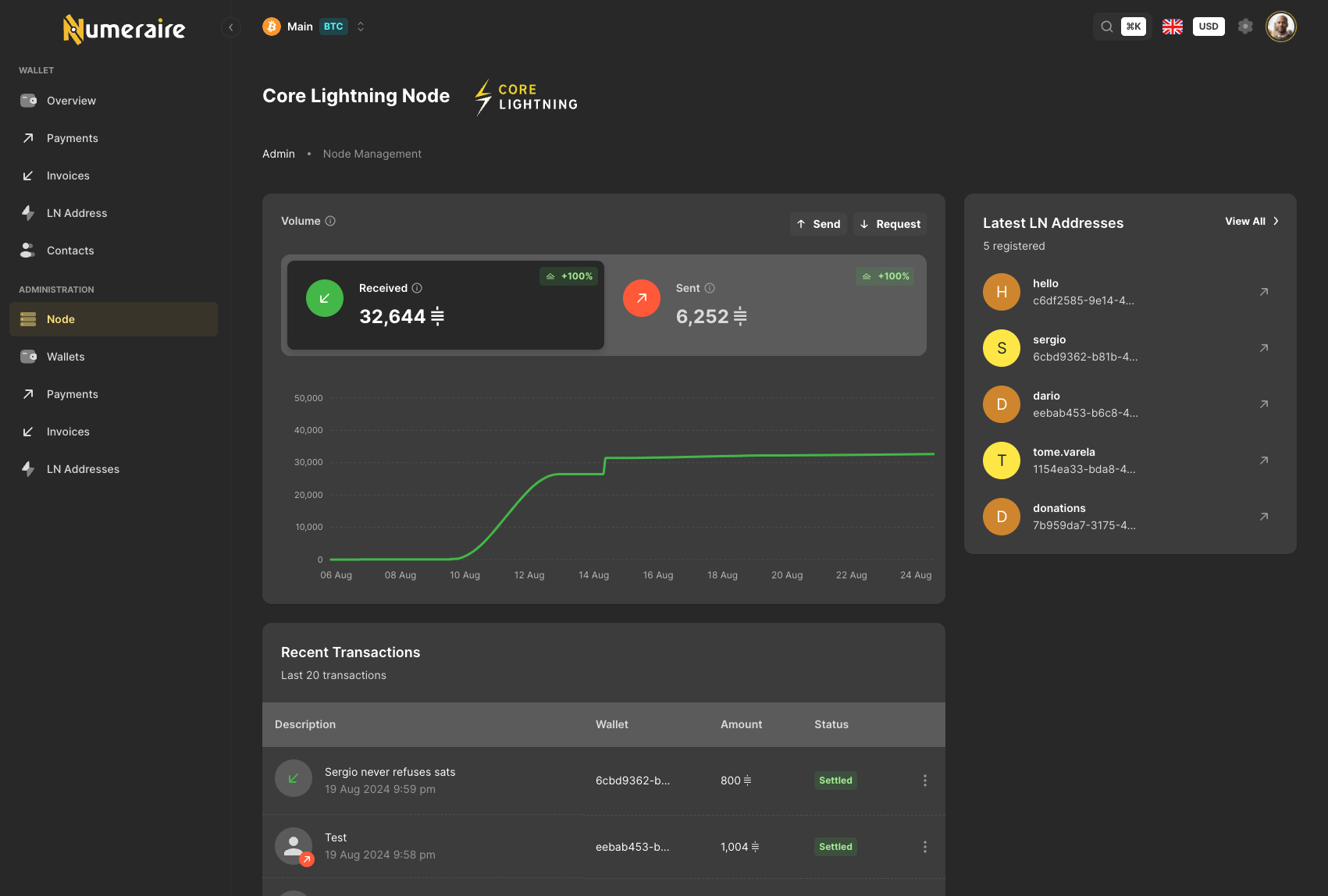Go to wallet Overview
This screenshot has width=1328, height=896.
tap(114, 101)
